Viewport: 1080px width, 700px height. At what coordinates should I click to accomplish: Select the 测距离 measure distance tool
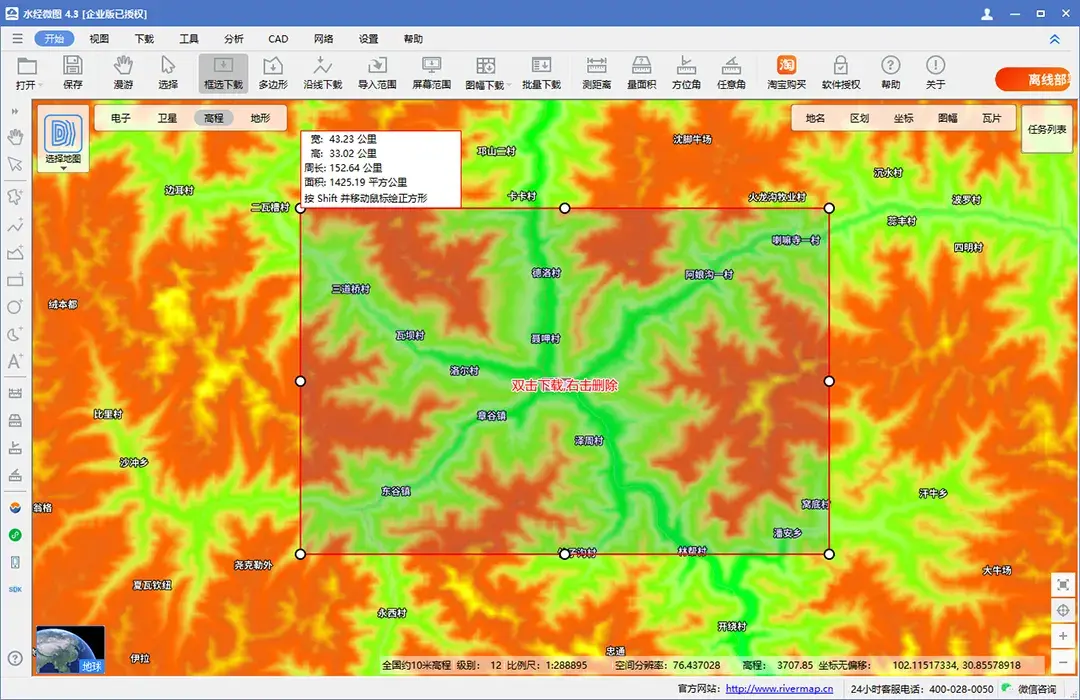[596, 73]
